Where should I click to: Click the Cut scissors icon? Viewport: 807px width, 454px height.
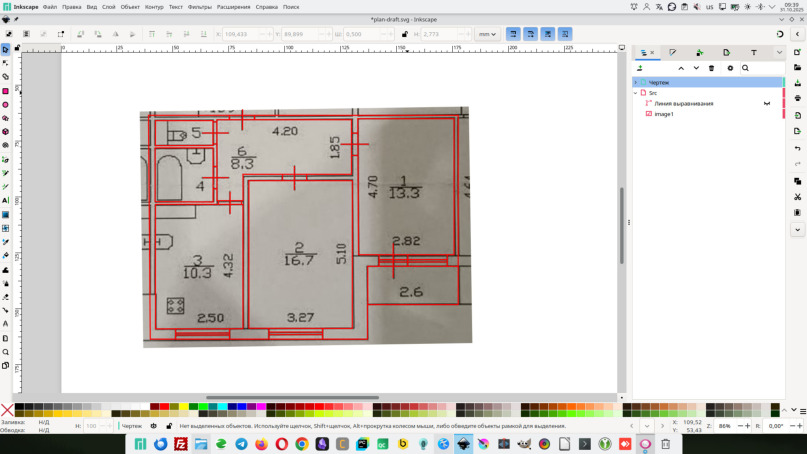[797, 197]
